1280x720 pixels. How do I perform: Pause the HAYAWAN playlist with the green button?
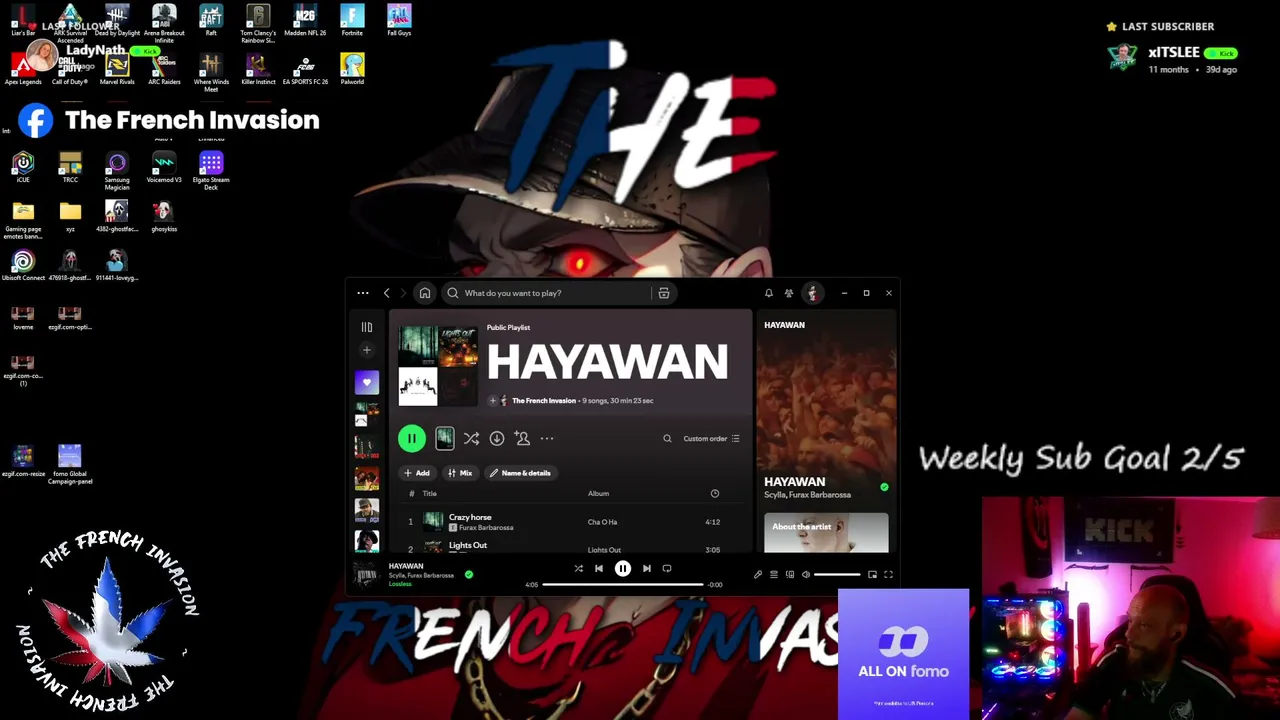click(x=411, y=438)
